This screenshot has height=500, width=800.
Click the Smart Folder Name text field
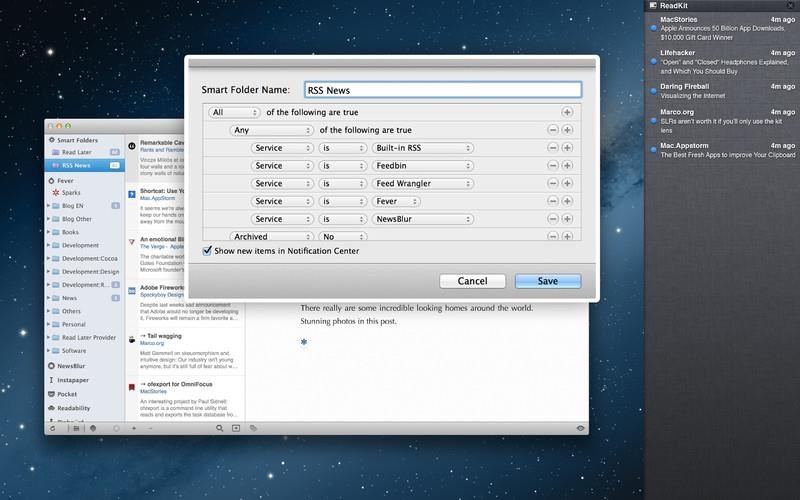point(443,90)
